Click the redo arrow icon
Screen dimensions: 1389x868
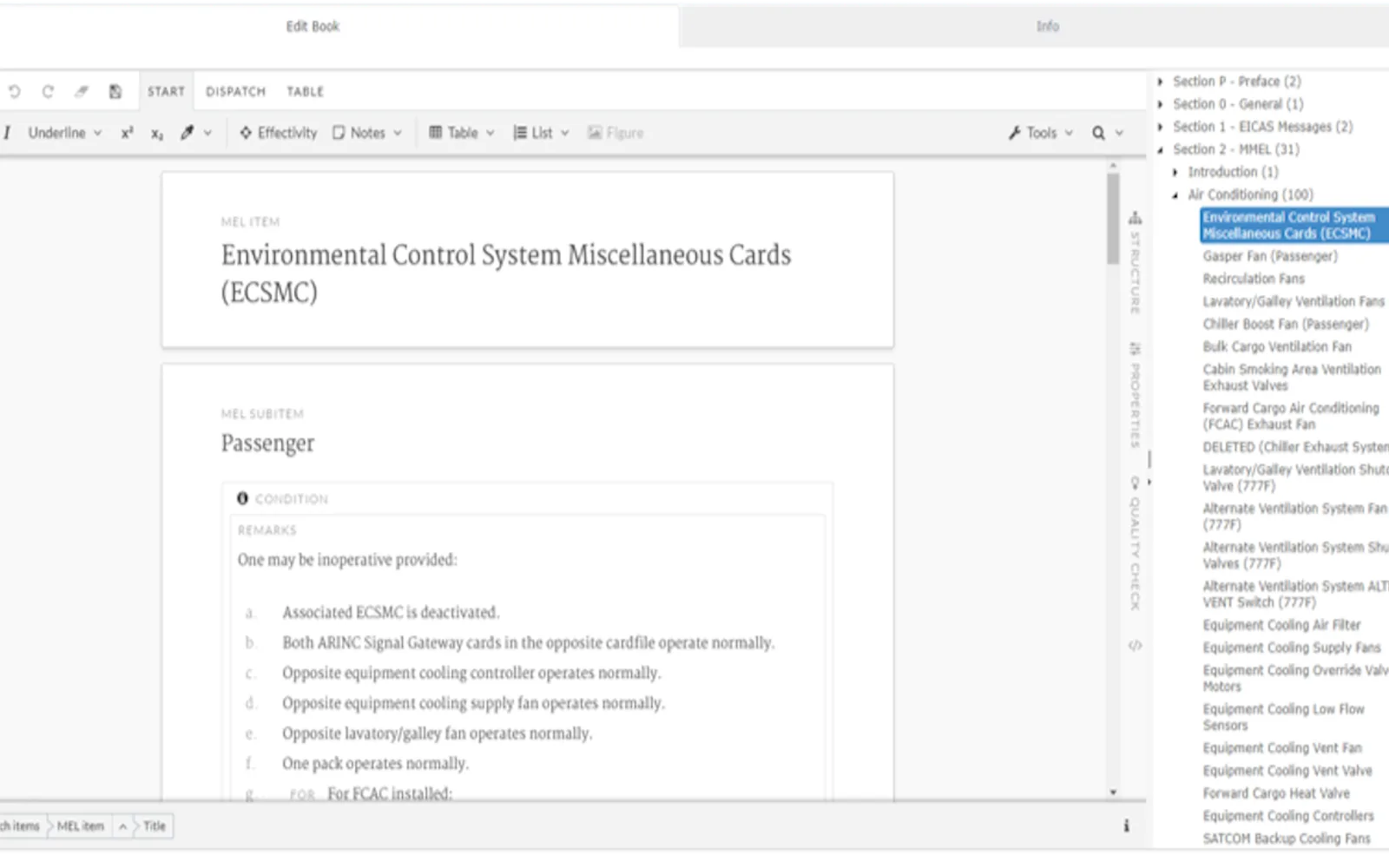(48, 91)
